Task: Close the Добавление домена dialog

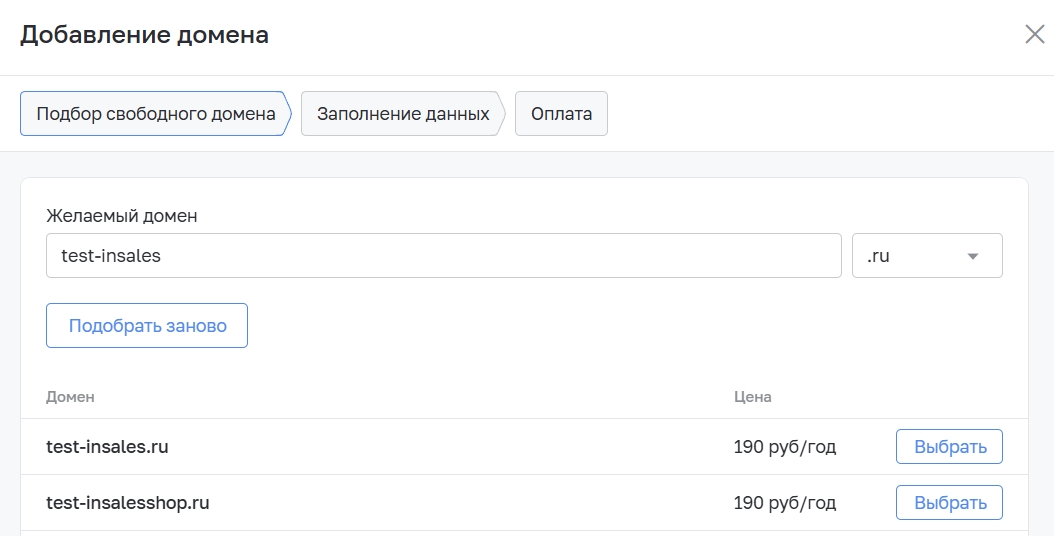Action: [x=1035, y=34]
